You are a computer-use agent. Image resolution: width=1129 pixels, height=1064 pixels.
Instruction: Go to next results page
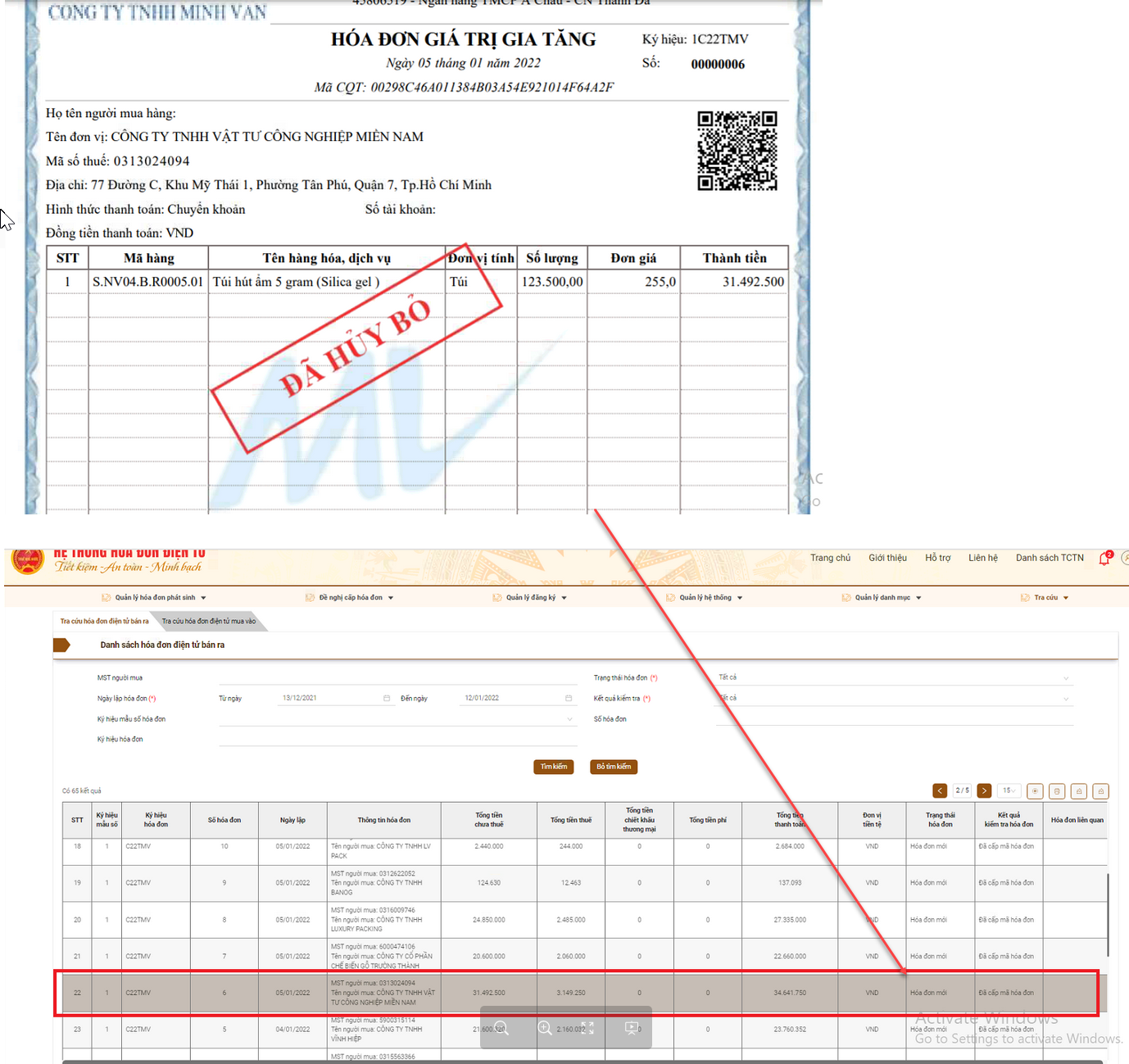pyautogui.click(x=984, y=791)
